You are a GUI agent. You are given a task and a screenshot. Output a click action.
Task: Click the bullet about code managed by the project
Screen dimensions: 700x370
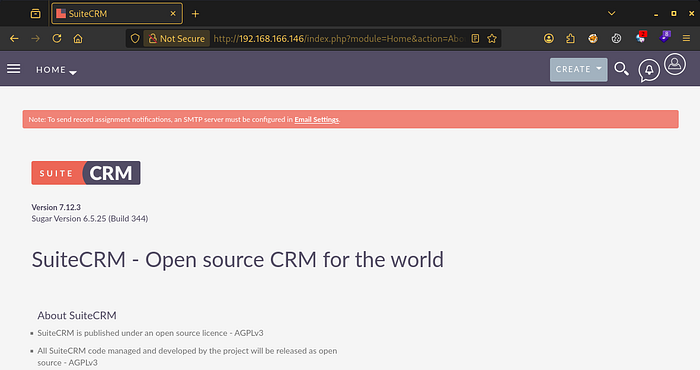pos(187,357)
